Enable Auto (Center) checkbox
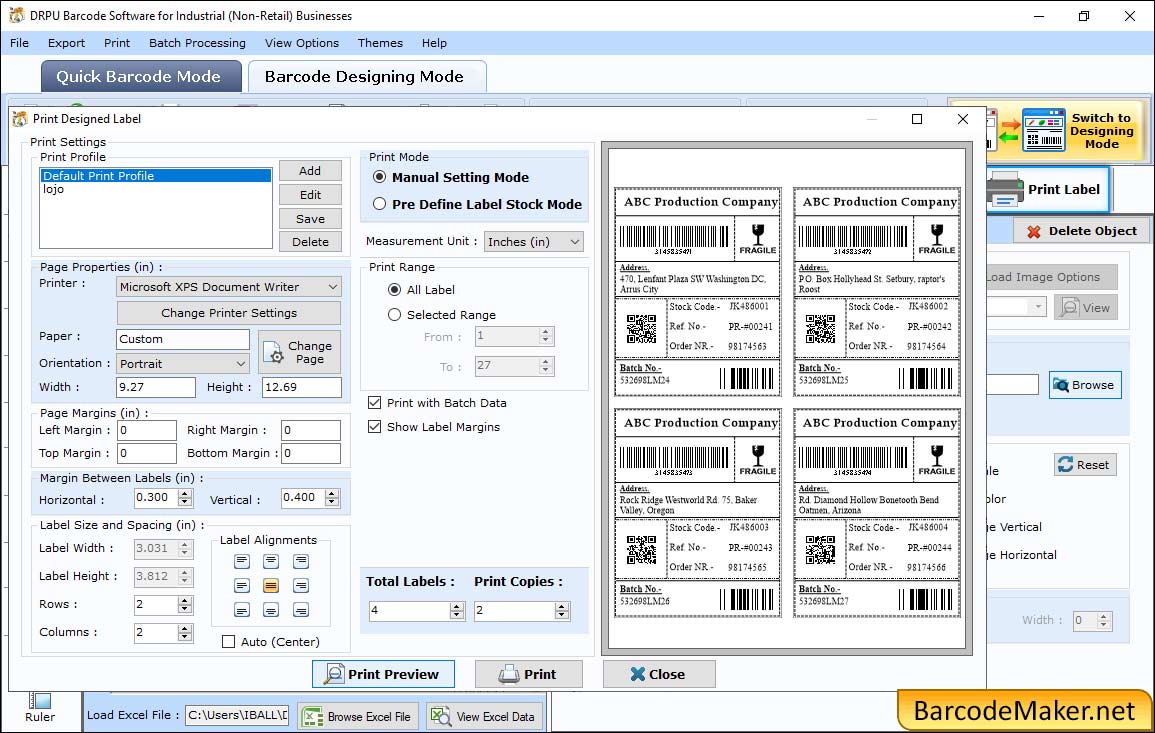Screen dimensions: 1155x733 pos(228,642)
